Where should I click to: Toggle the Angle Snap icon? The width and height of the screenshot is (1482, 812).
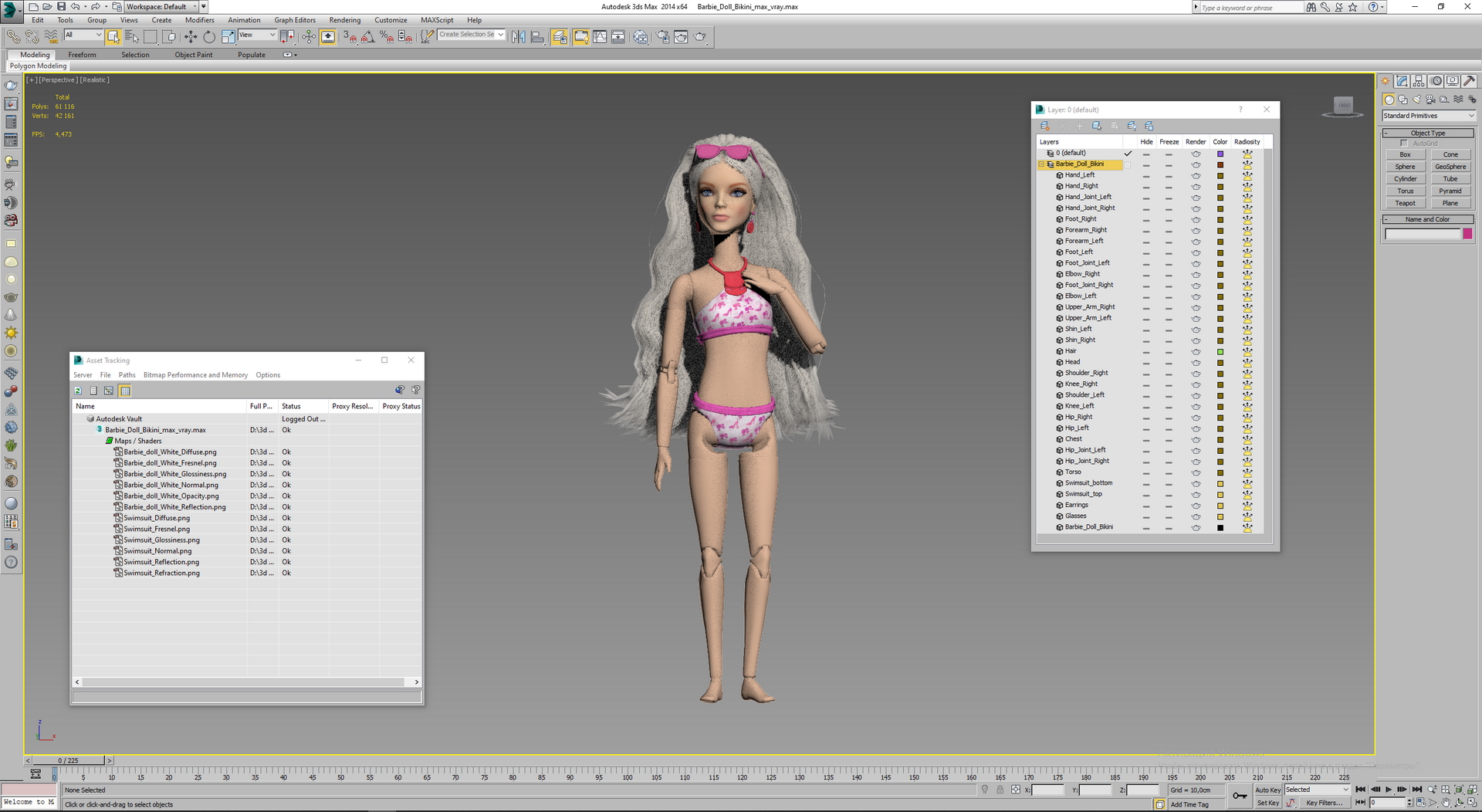click(368, 36)
